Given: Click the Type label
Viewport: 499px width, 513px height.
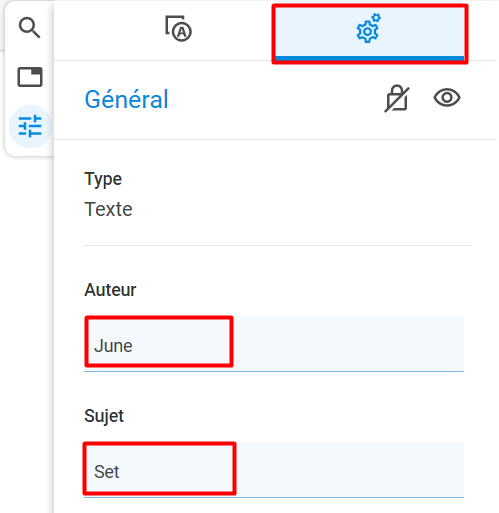Looking at the screenshot, I should (x=103, y=179).
